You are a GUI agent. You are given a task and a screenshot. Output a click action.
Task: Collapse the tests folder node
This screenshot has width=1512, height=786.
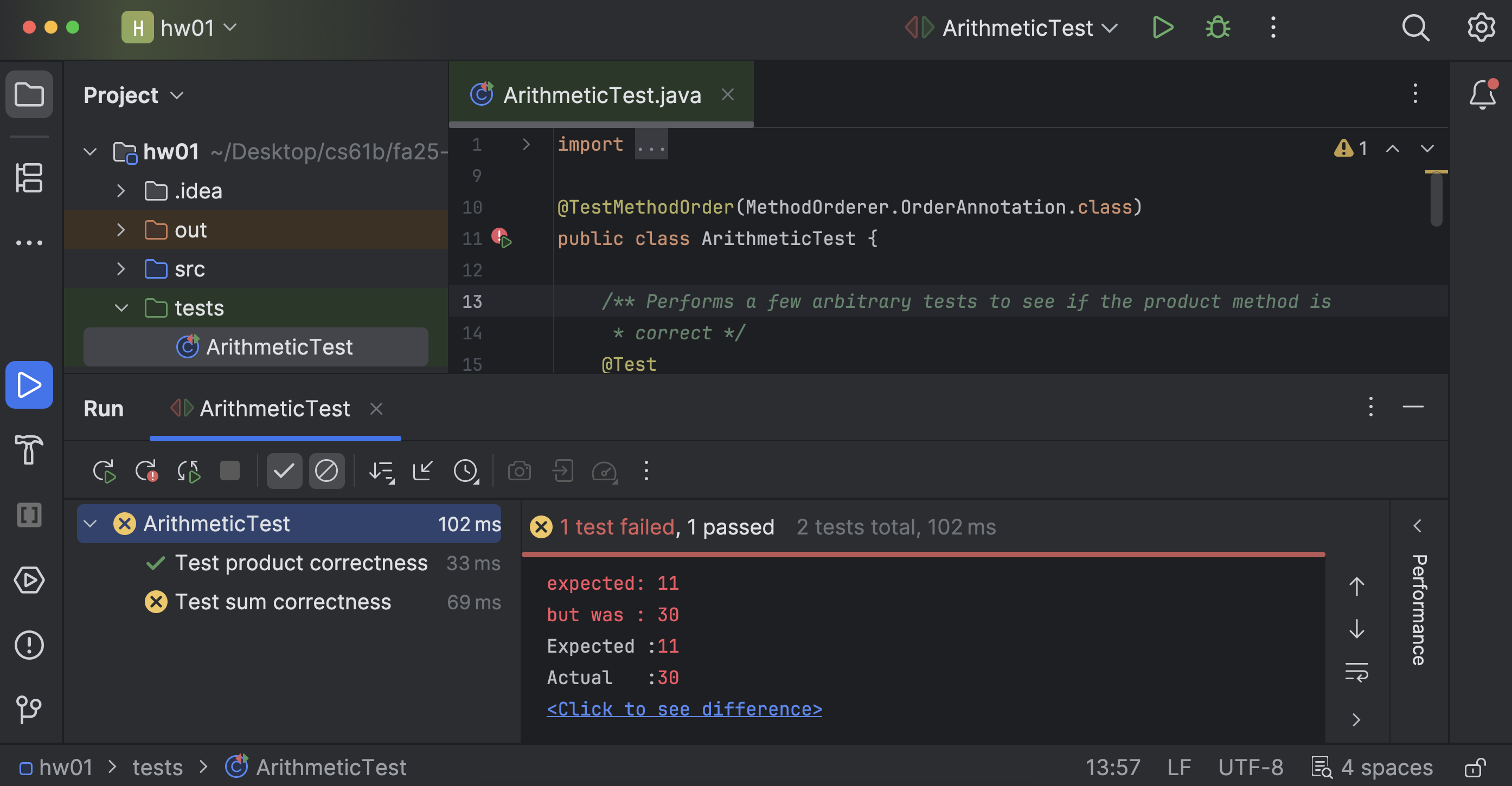click(x=121, y=308)
